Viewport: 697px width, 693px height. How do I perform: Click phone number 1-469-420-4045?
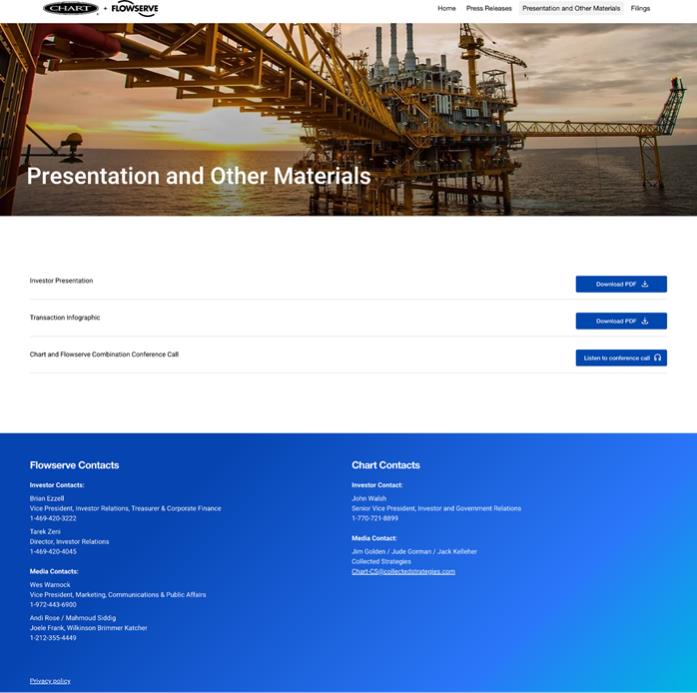53,552
